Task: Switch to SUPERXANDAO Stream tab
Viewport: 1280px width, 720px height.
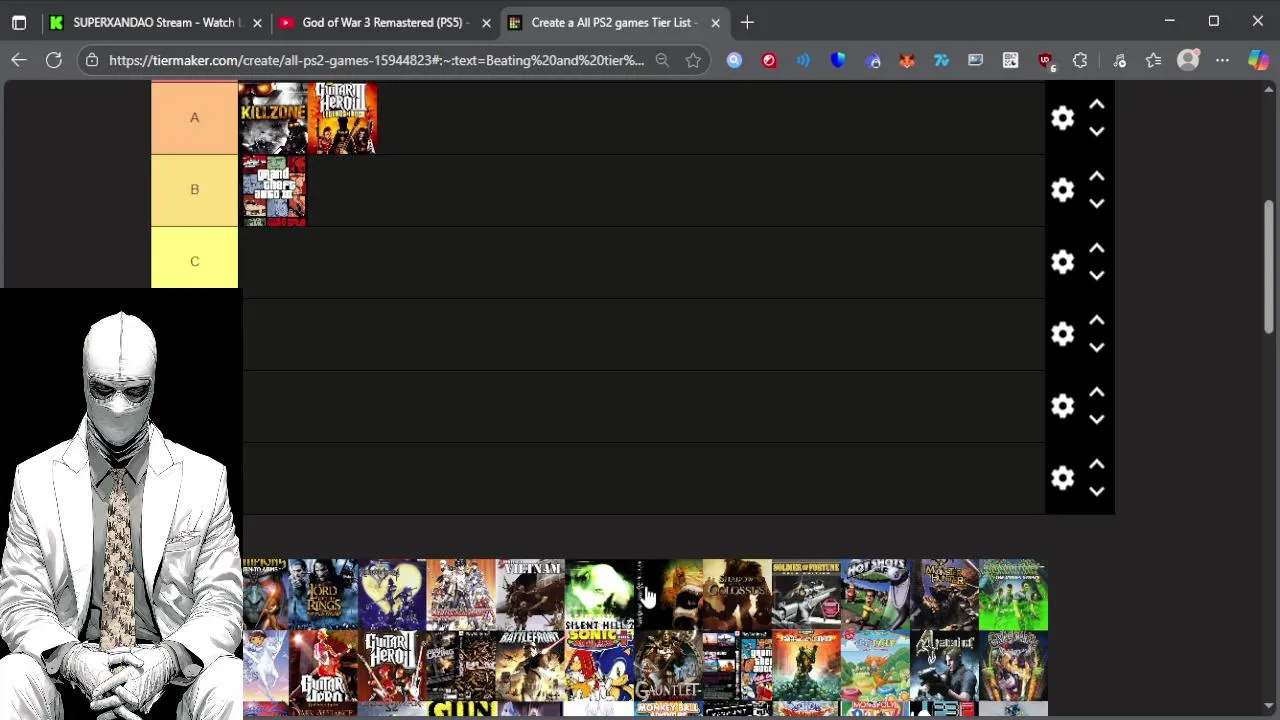Action: (x=156, y=22)
